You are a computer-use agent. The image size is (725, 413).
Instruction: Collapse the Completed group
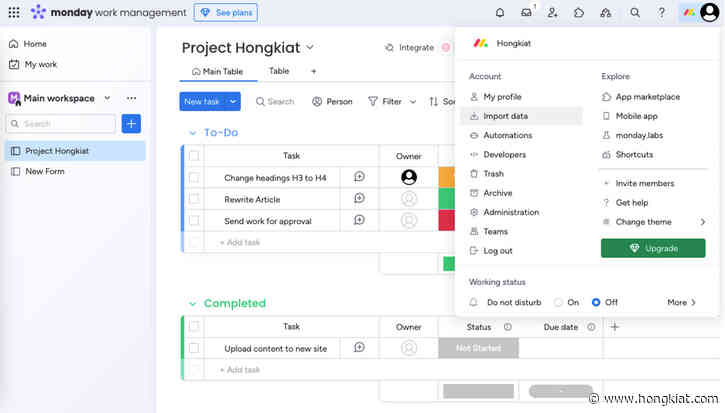192,304
